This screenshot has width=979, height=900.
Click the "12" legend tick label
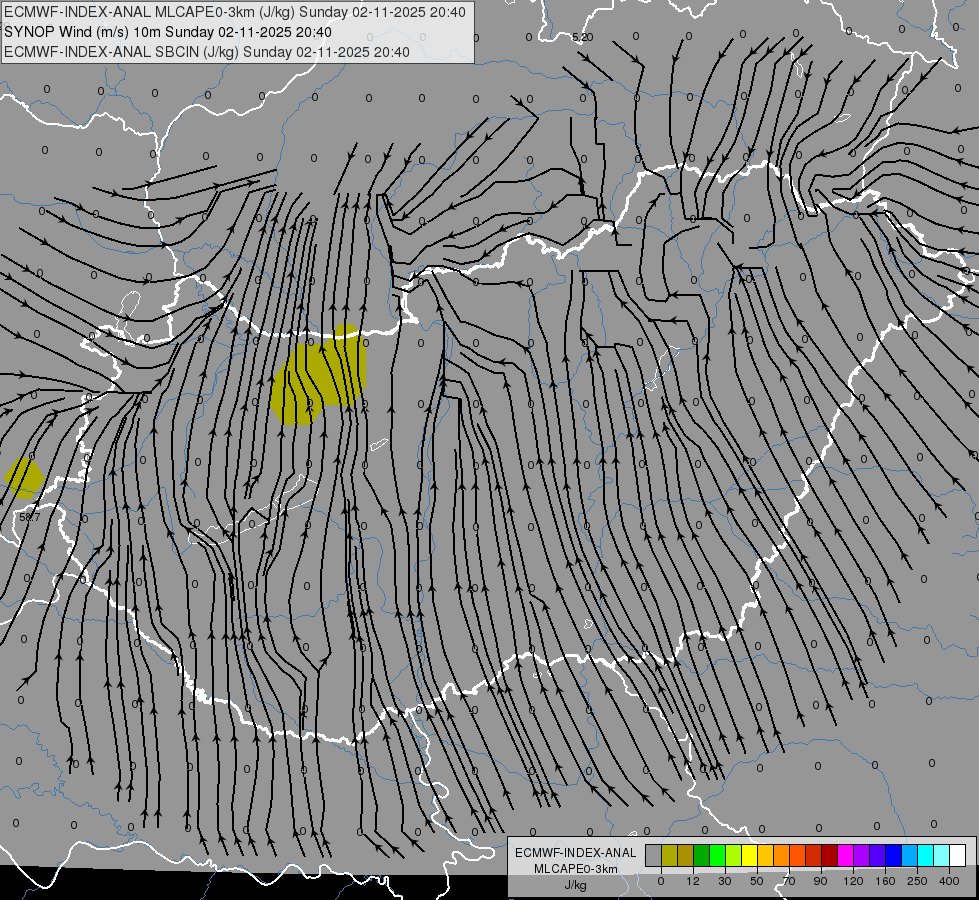tap(693, 881)
